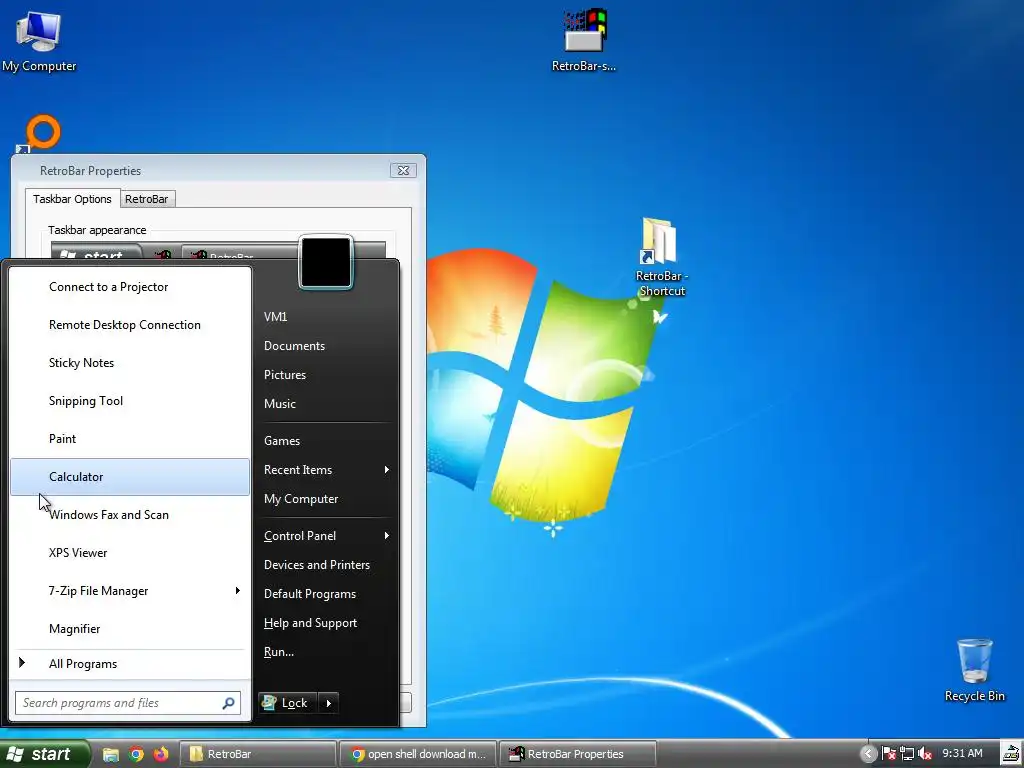Launch Sticky Notes from Start menu

[130, 362]
